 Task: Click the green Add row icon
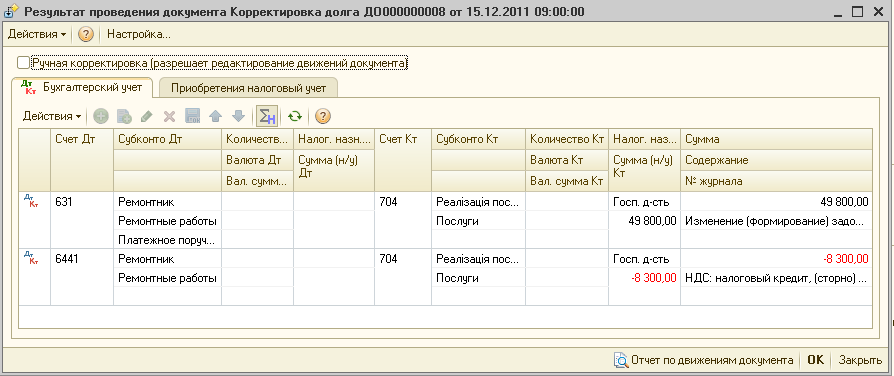tap(100, 116)
